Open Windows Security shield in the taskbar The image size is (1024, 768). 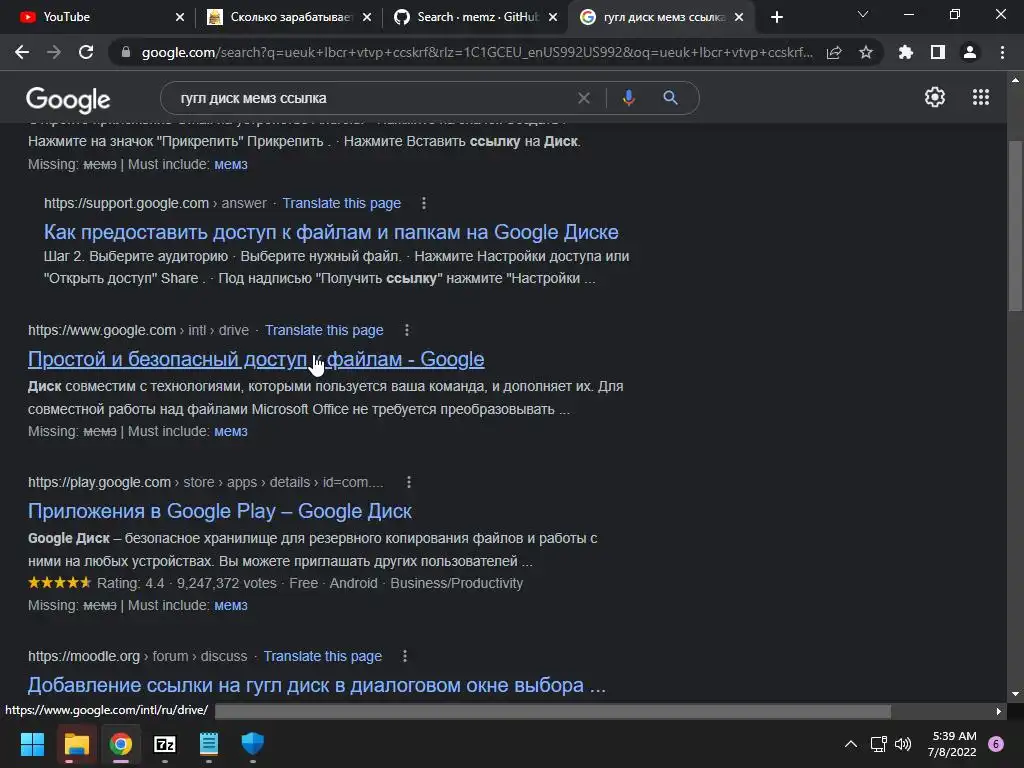point(253,744)
